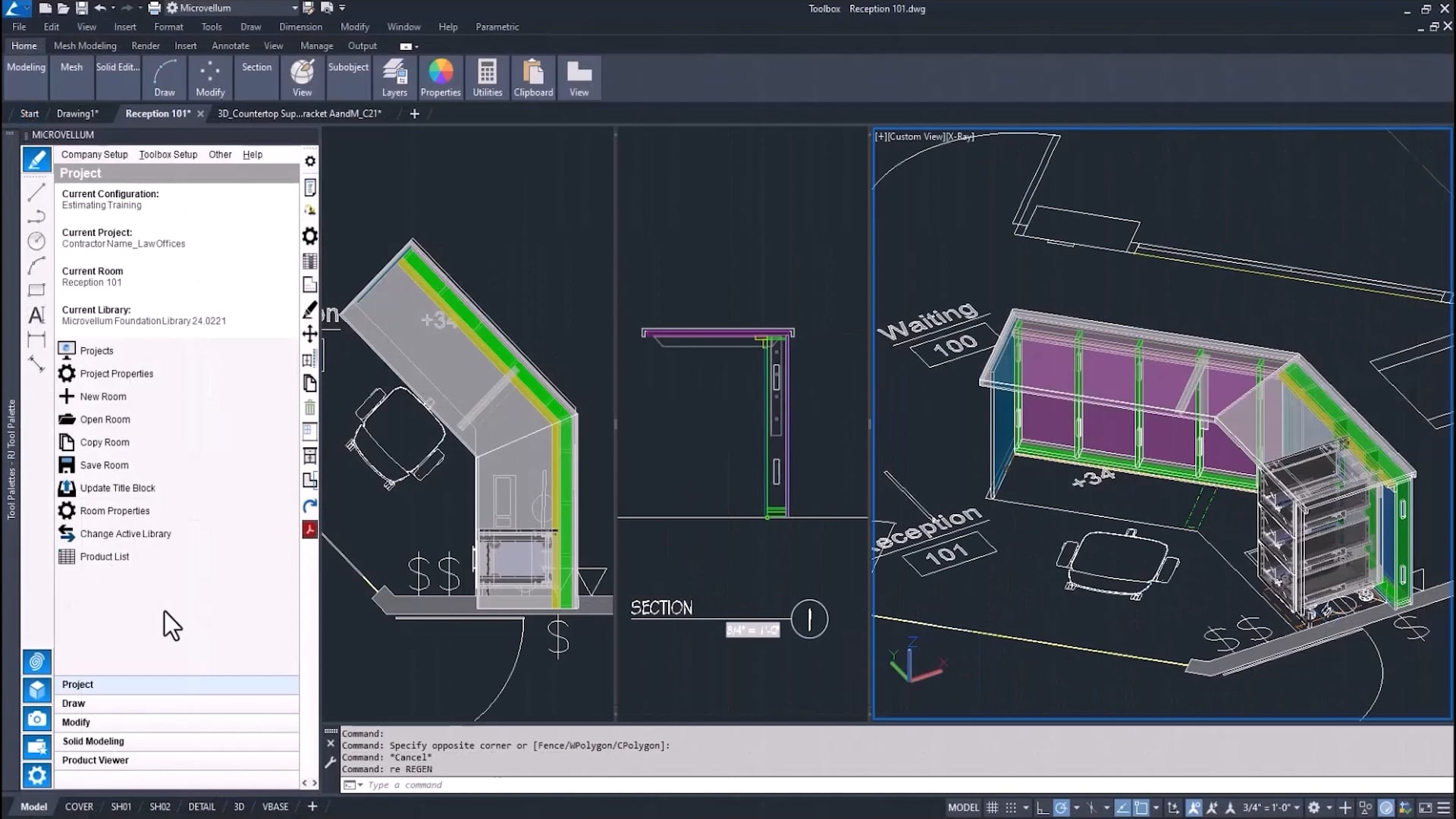Toggle snap mode dotted grid
This screenshot has width=1456, height=819.
(x=1011, y=808)
